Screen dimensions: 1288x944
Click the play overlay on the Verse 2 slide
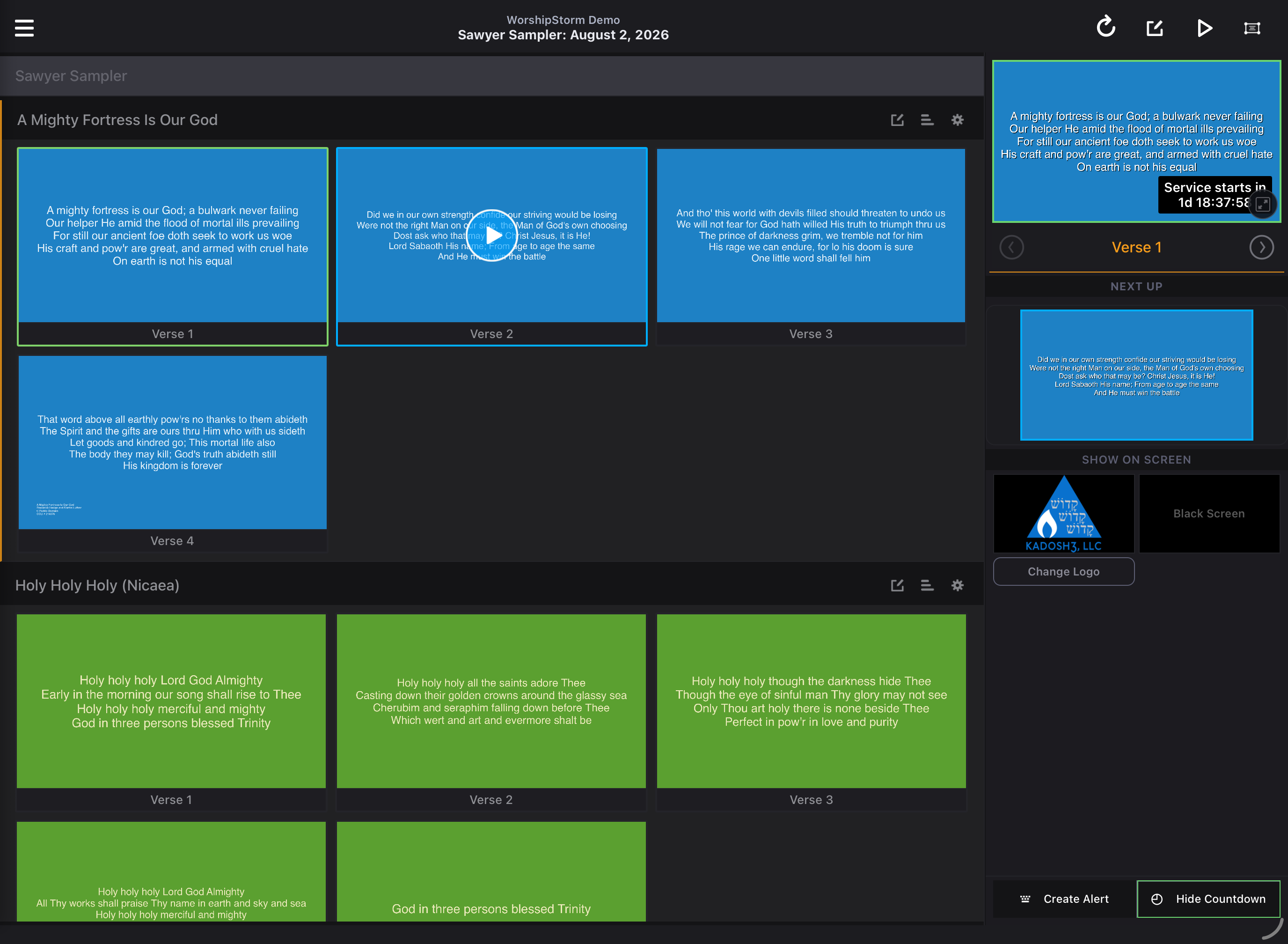492,236
